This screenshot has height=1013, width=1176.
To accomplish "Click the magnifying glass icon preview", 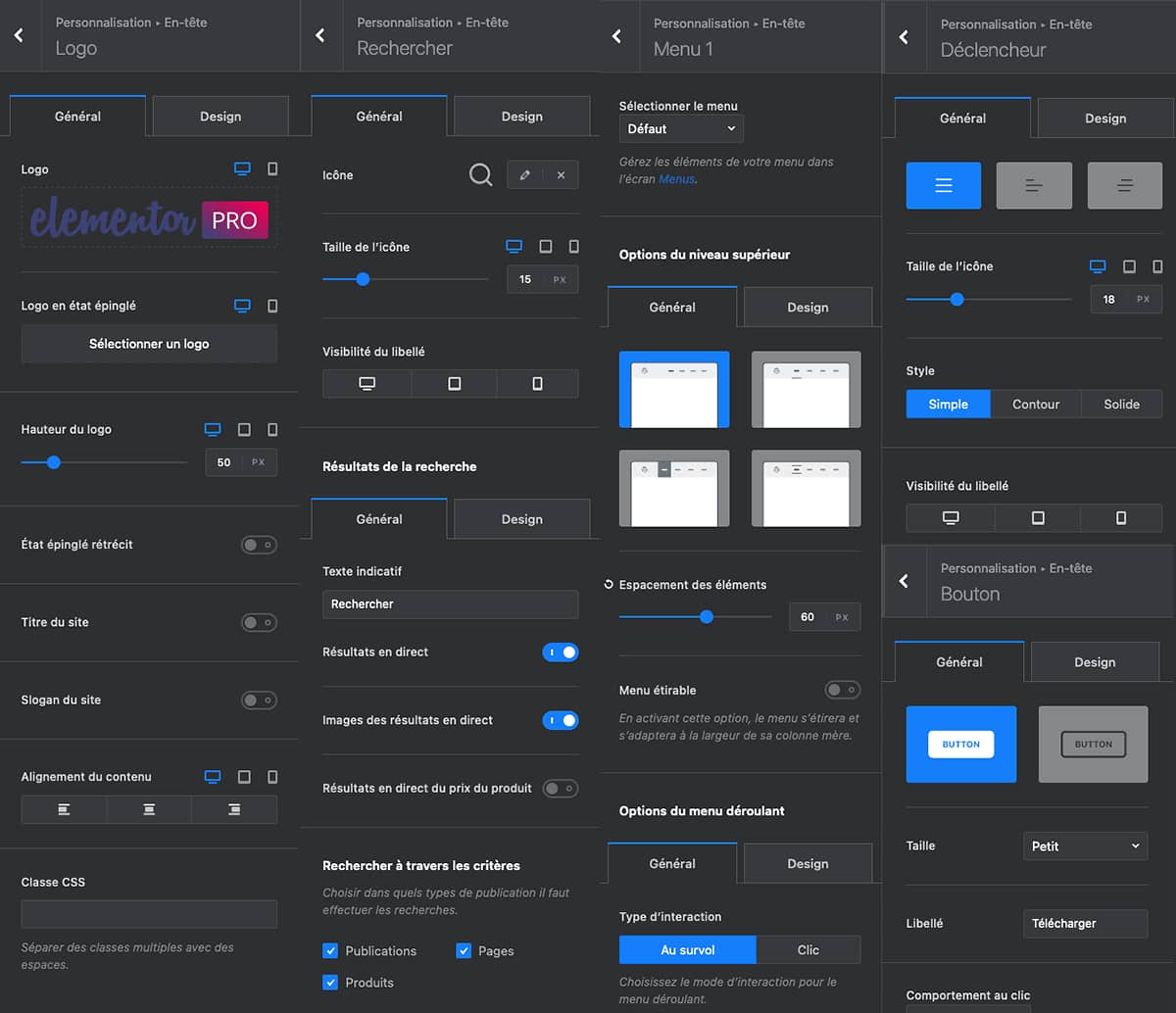I will [x=480, y=175].
